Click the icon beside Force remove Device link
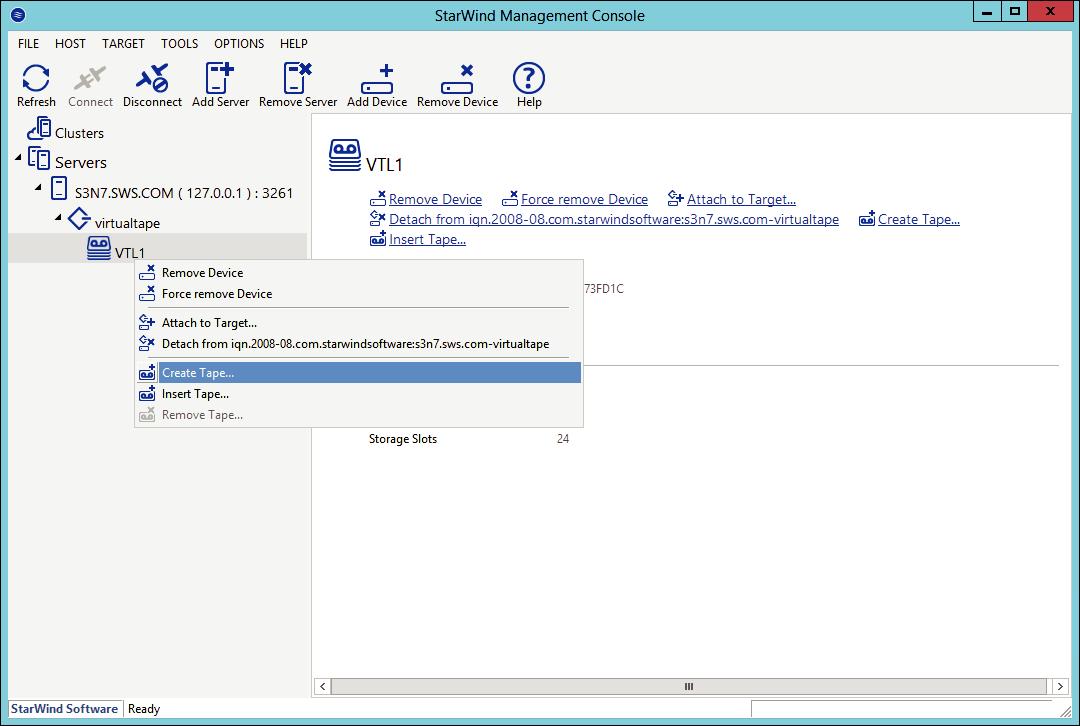Screen dimensions: 1080x726 click(x=510, y=199)
